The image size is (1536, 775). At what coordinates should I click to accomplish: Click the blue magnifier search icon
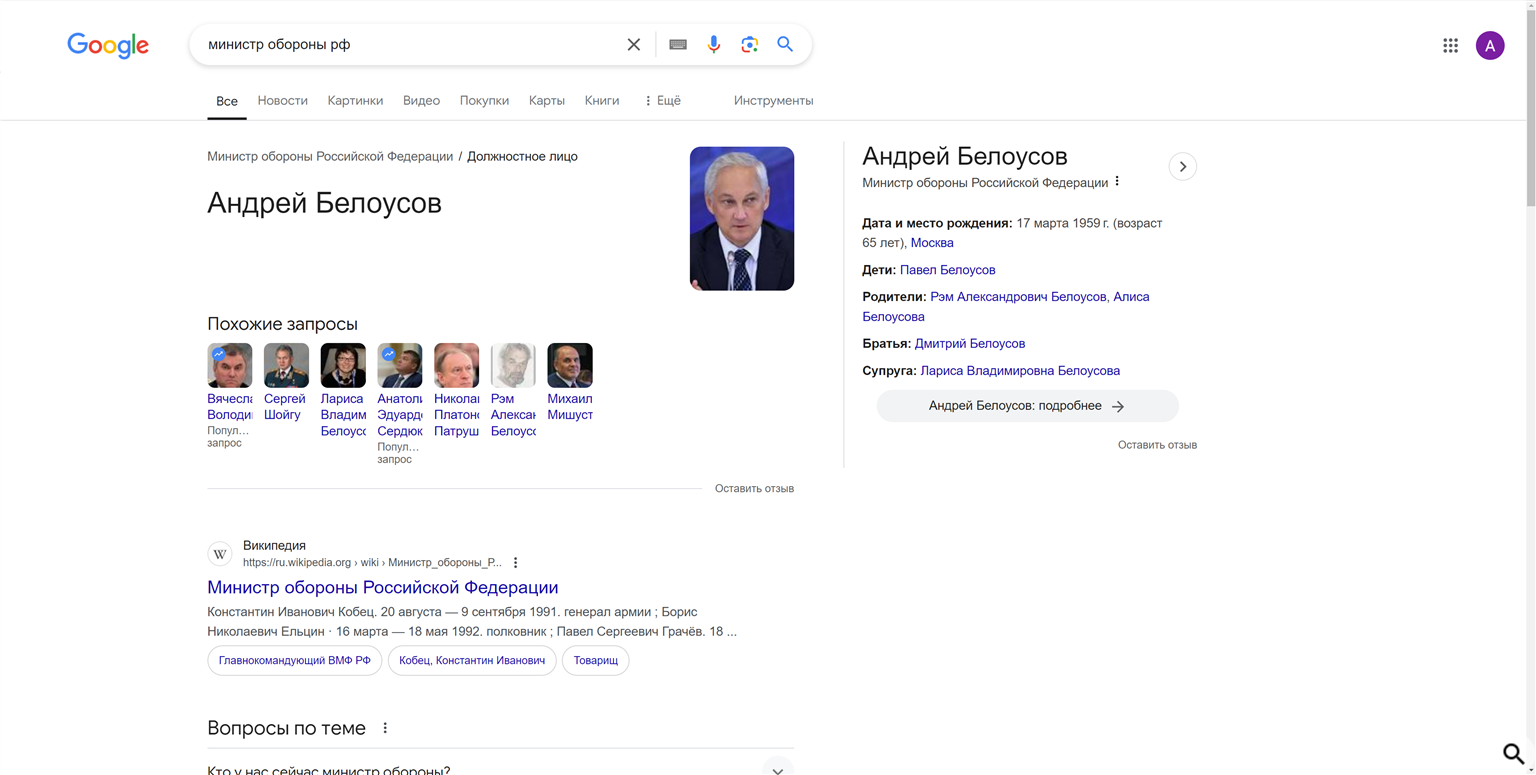[x=785, y=44]
